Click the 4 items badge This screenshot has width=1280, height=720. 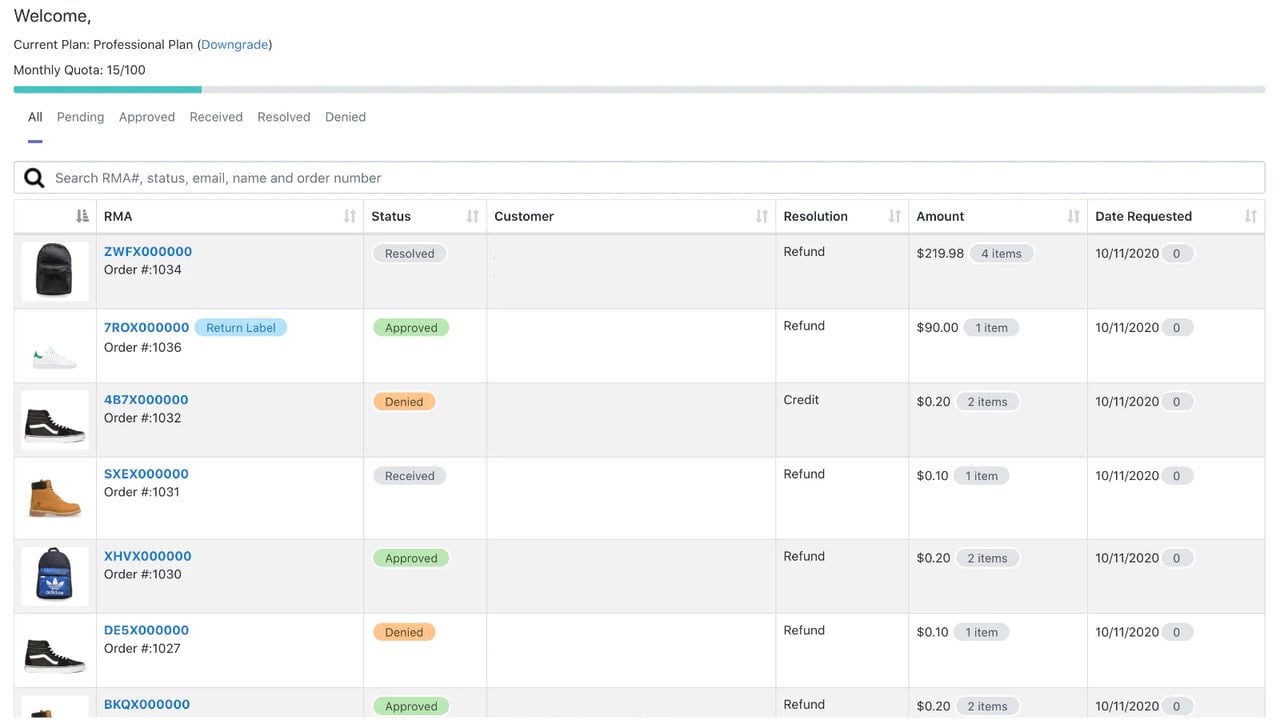click(1001, 253)
